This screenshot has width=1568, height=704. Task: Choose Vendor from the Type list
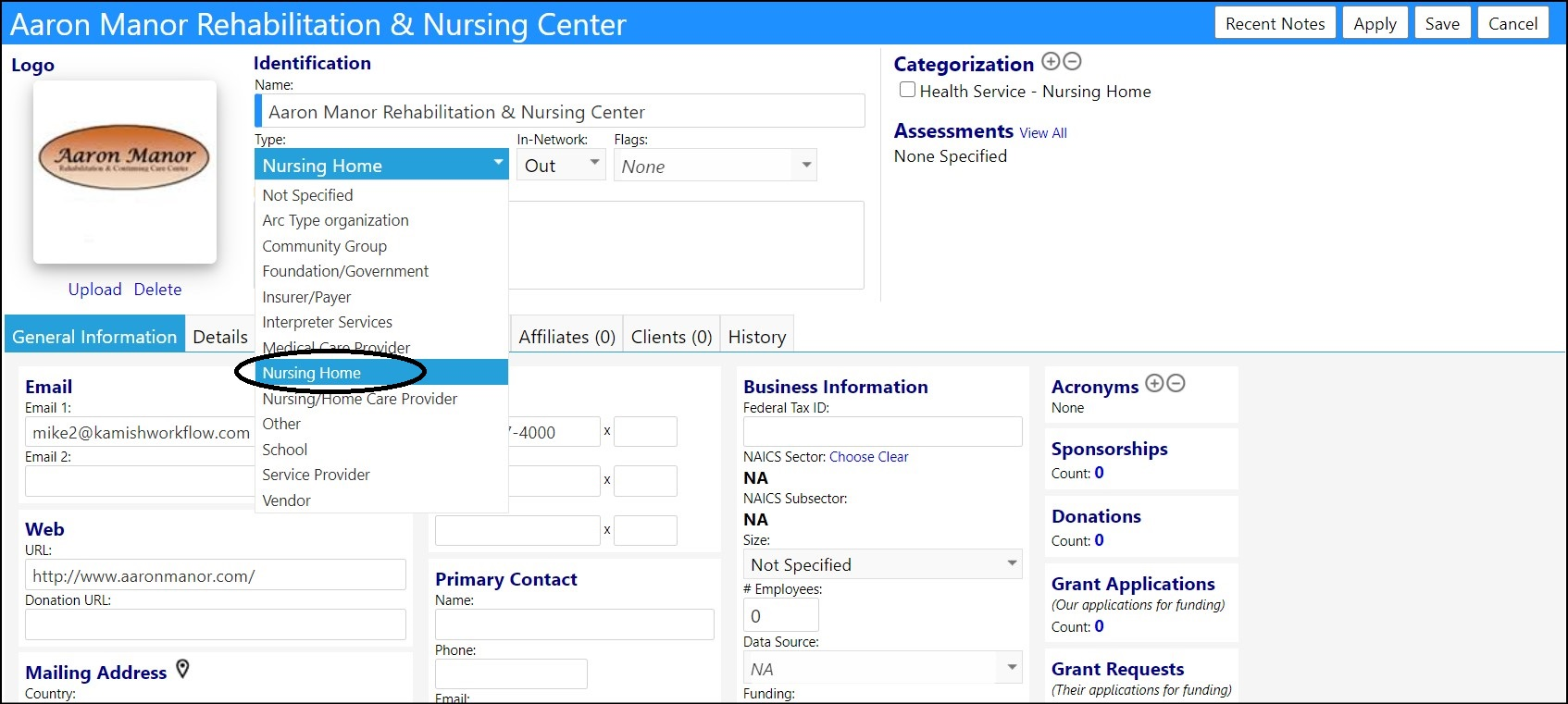381,500
